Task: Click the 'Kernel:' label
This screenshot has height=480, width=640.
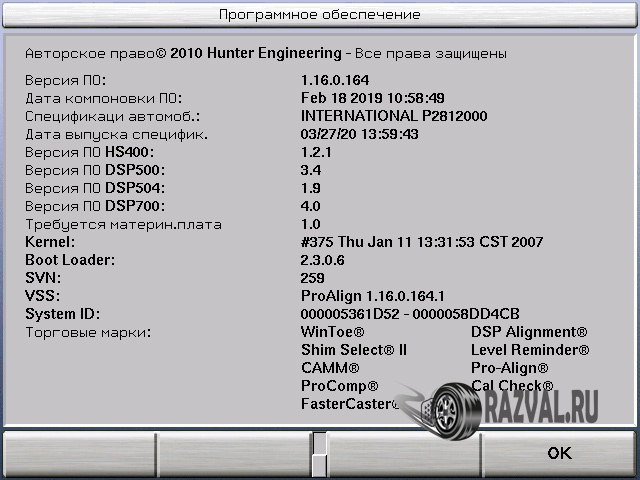Action: click(50, 242)
